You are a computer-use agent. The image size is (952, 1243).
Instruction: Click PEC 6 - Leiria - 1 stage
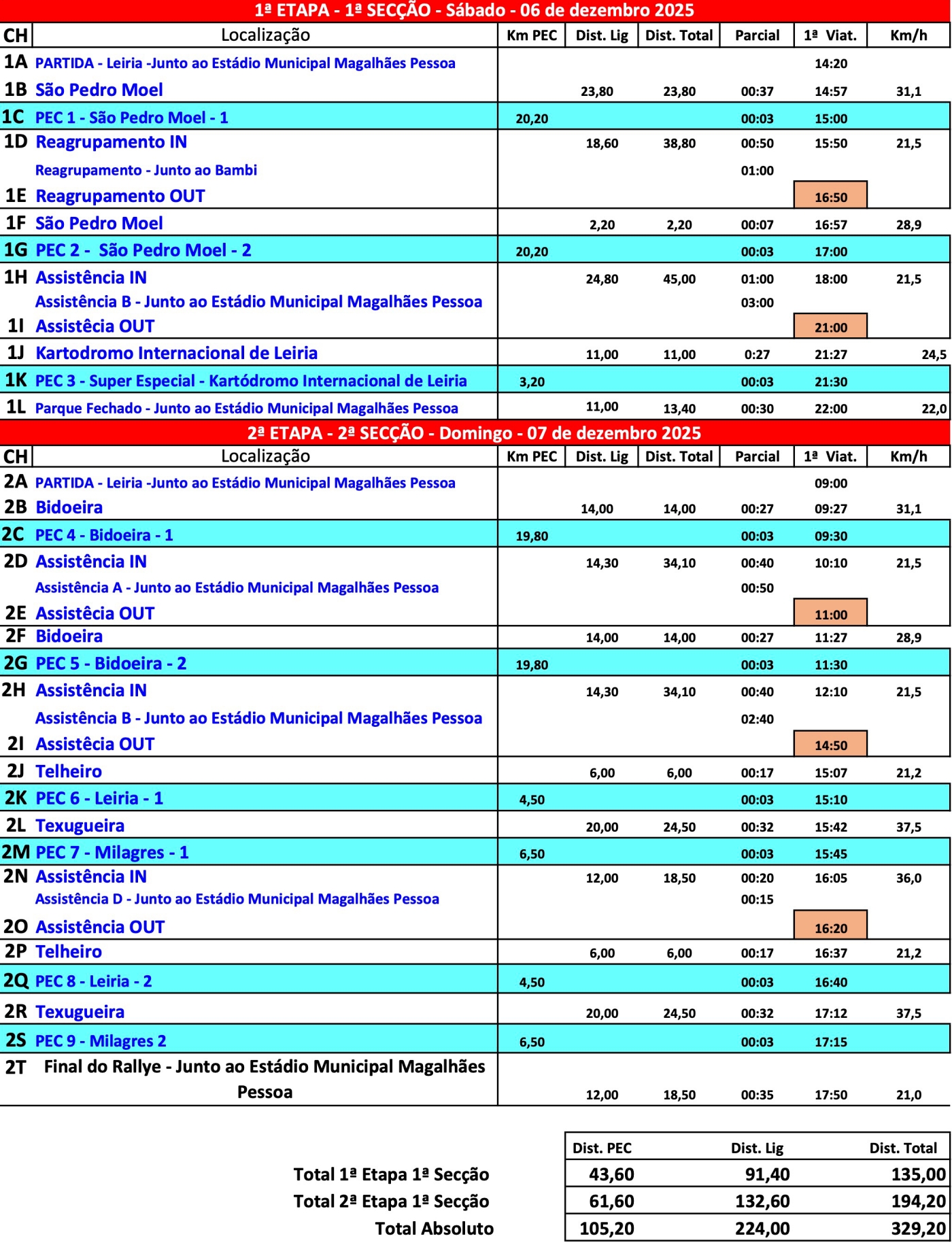coord(99,798)
